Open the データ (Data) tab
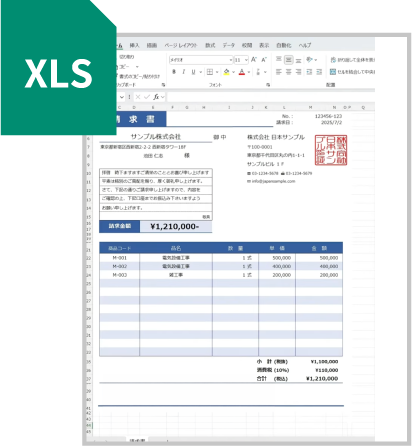This screenshot has width=412, height=446. pos(229,45)
